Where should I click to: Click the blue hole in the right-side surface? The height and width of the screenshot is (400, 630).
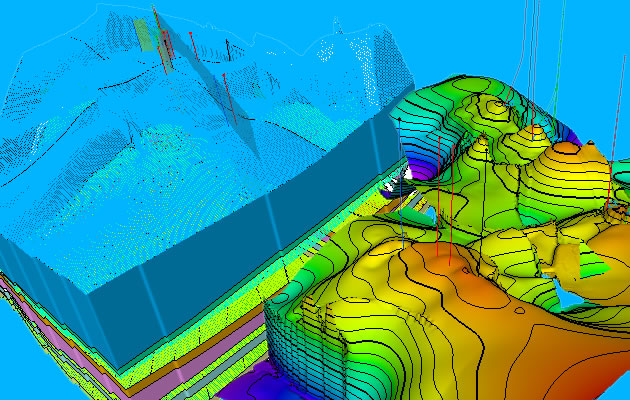[570, 297]
